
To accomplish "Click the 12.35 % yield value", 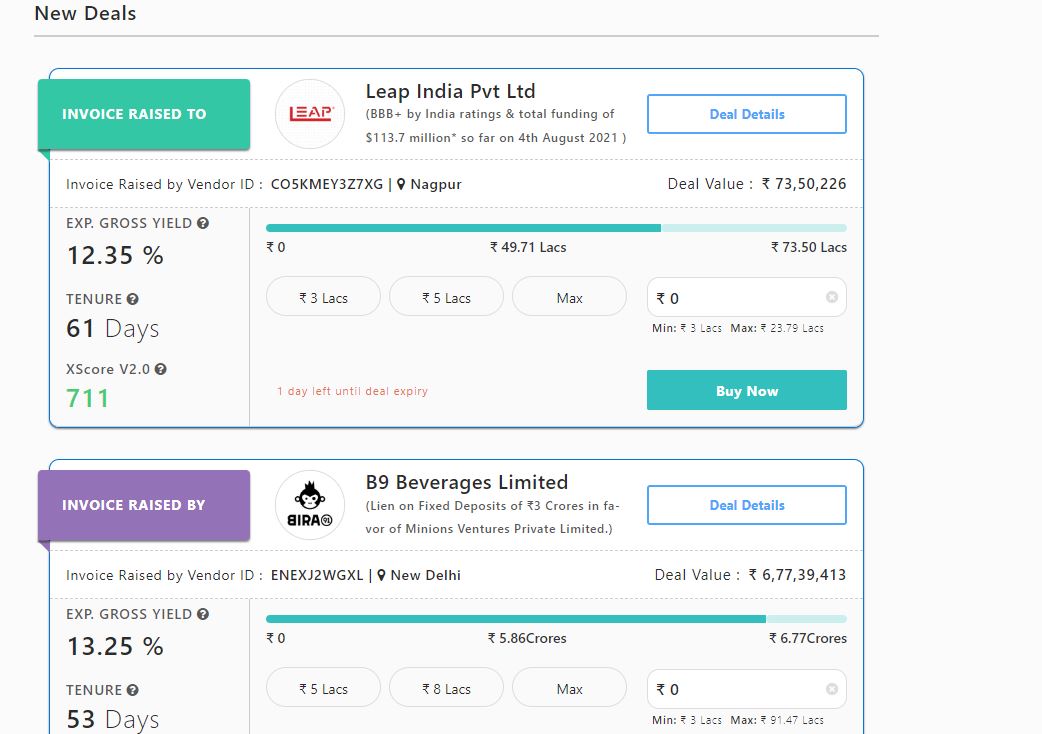I will 115,255.
